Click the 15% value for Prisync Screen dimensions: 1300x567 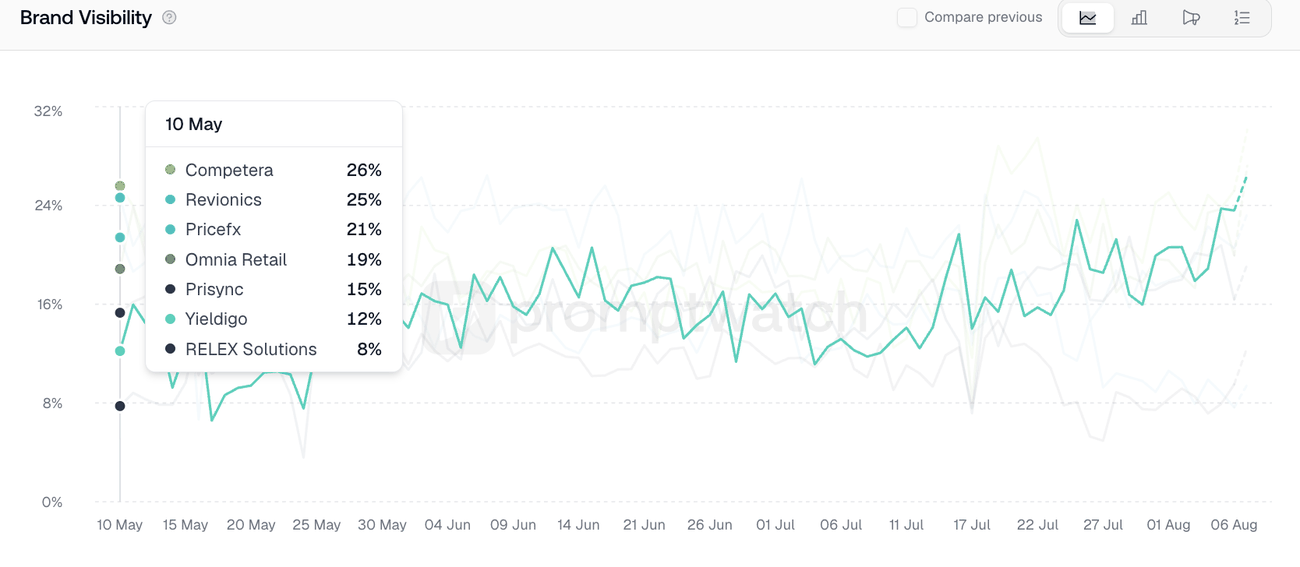coord(364,289)
